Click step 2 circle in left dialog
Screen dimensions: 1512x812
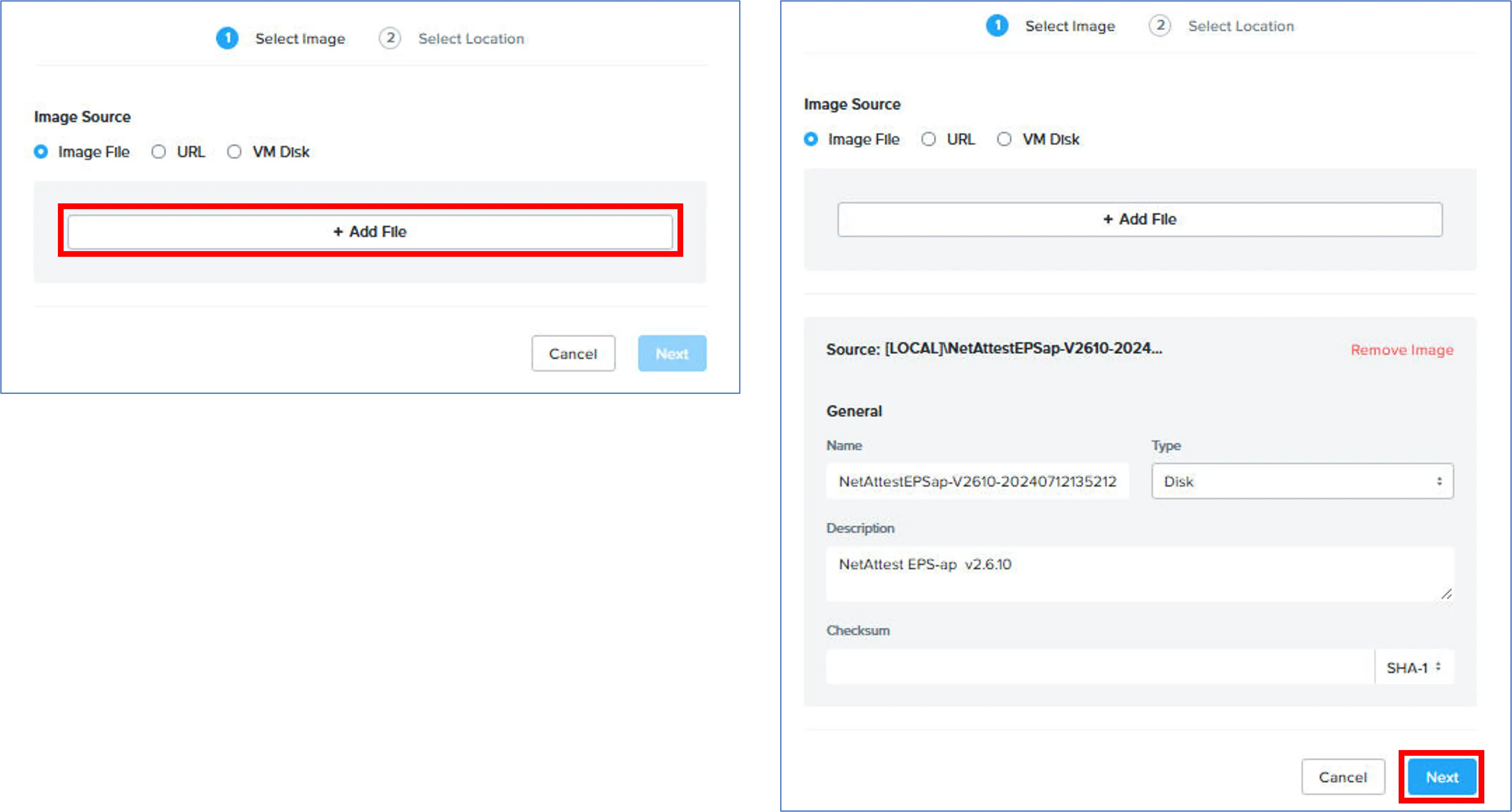coord(390,38)
